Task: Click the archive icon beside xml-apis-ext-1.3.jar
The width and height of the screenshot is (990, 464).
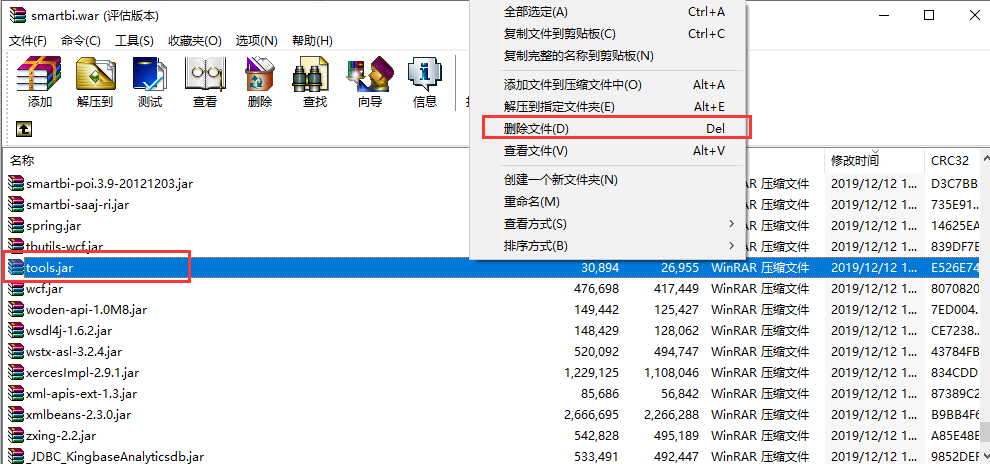Action: click(x=15, y=393)
